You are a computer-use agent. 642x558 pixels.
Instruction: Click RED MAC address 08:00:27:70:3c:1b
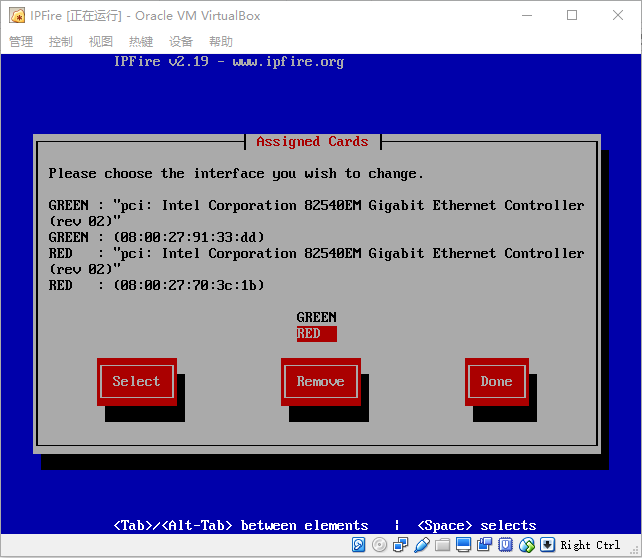tap(189, 285)
